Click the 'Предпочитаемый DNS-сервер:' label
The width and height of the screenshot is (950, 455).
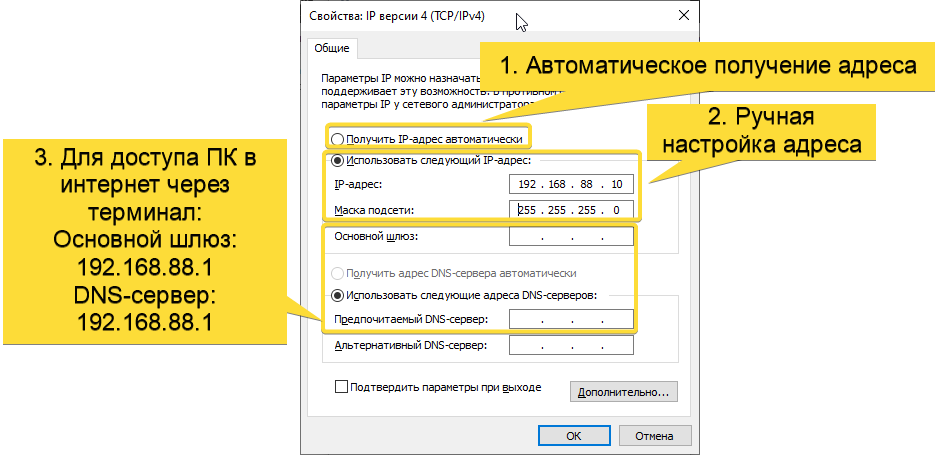click(411, 319)
